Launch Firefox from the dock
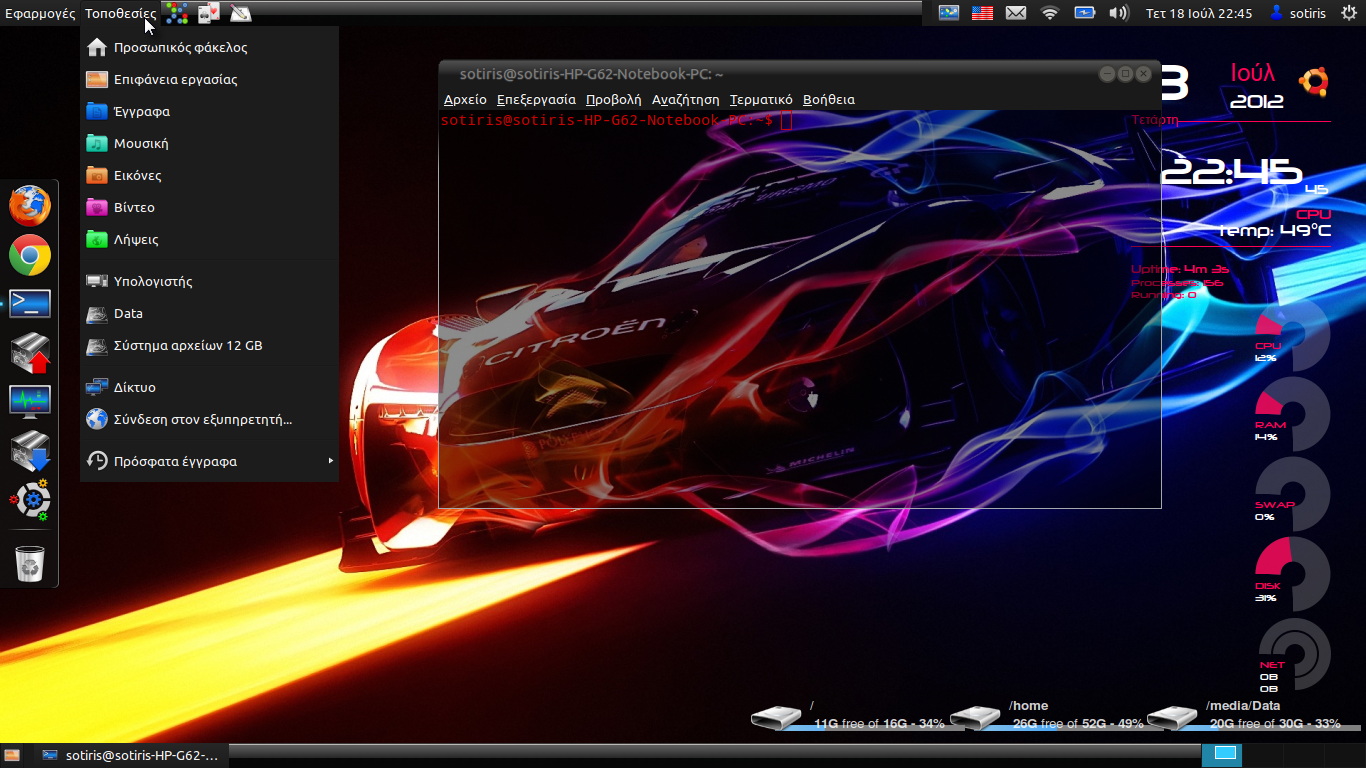The image size is (1366, 768). point(30,206)
